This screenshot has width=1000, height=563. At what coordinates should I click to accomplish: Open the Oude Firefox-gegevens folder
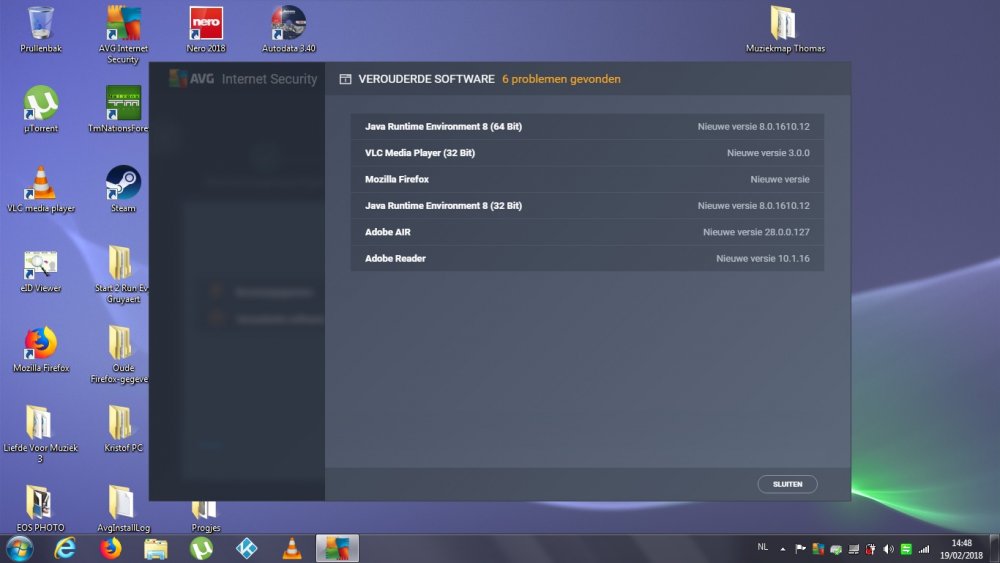120,355
